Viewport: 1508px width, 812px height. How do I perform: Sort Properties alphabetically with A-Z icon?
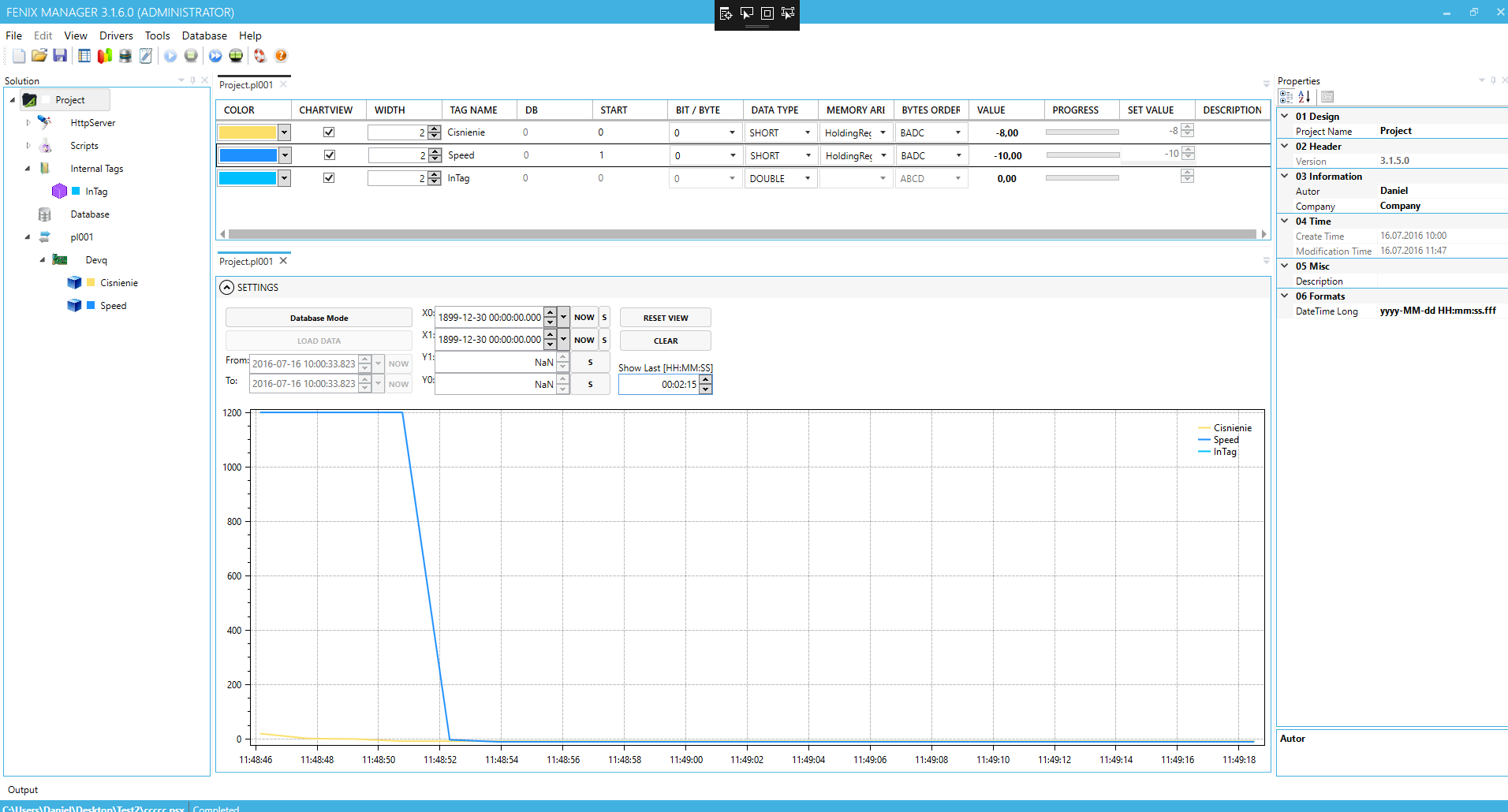pos(1303,96)
